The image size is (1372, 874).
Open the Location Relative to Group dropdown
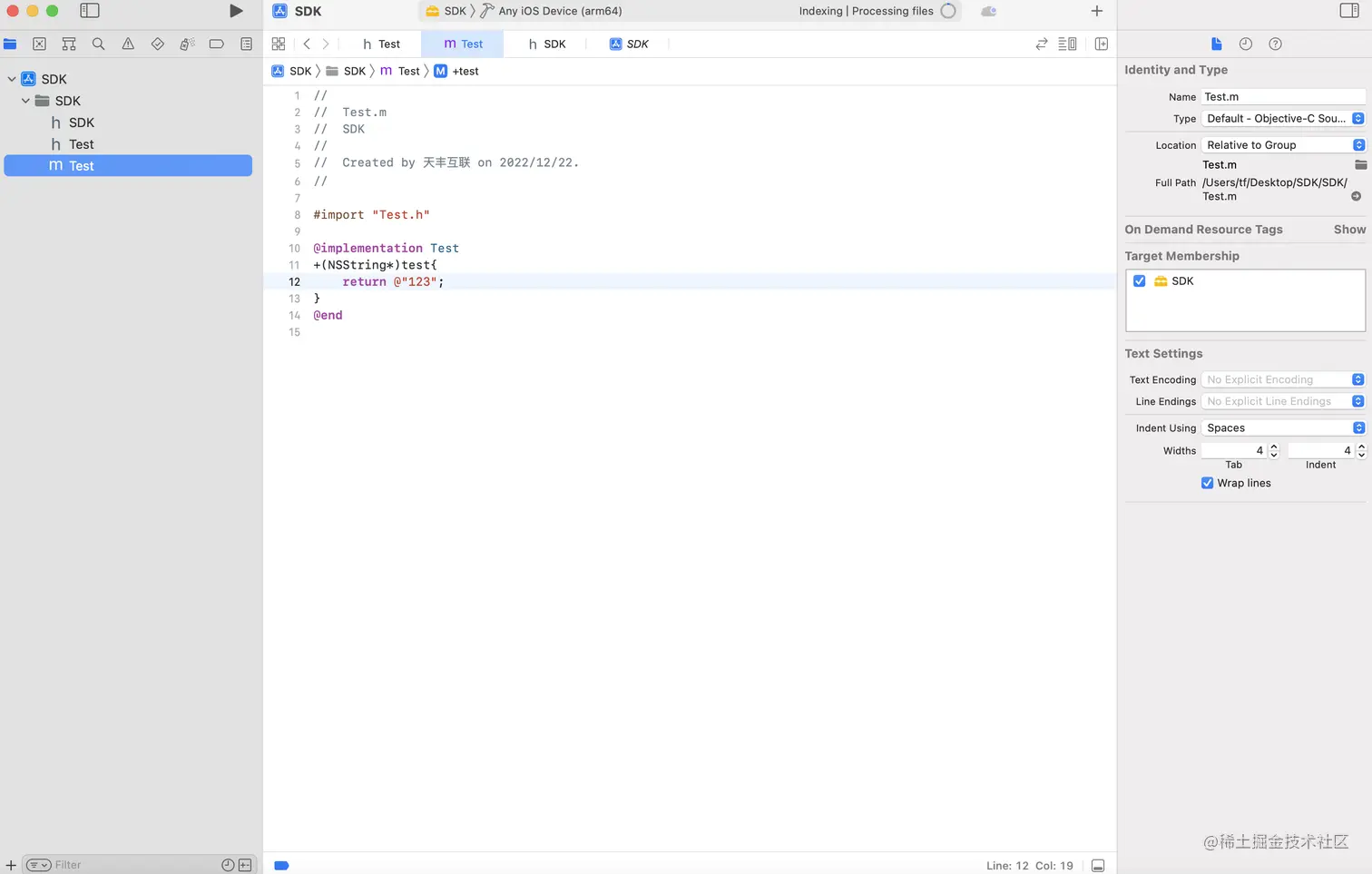point(1283,144)
